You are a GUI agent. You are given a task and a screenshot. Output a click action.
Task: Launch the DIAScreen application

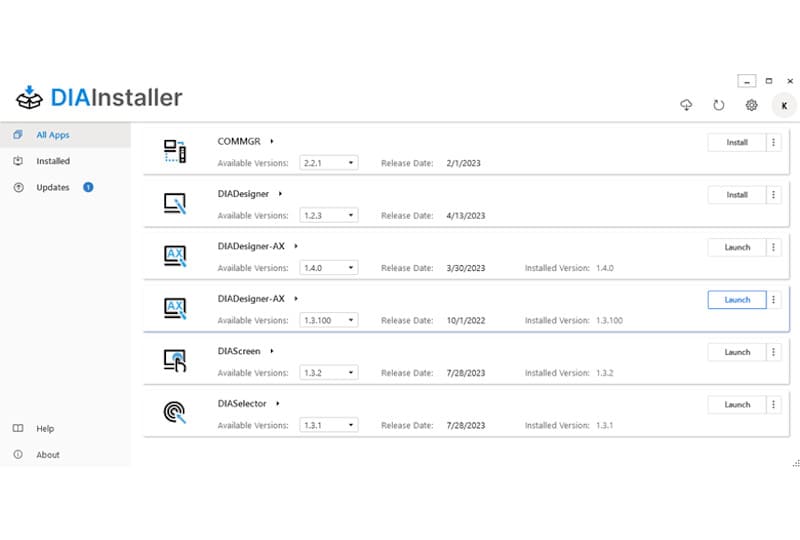click(x=736, y=353)
